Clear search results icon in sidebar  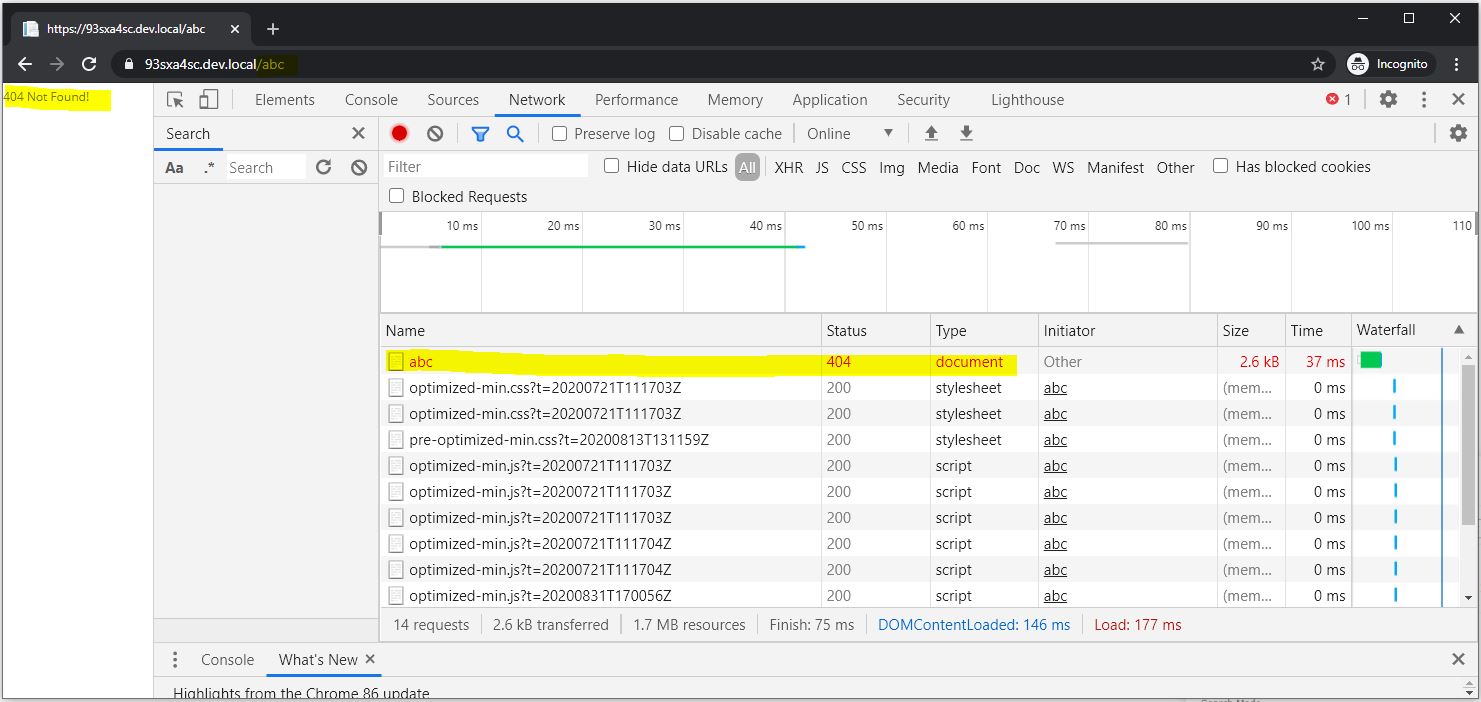point(359,167)
